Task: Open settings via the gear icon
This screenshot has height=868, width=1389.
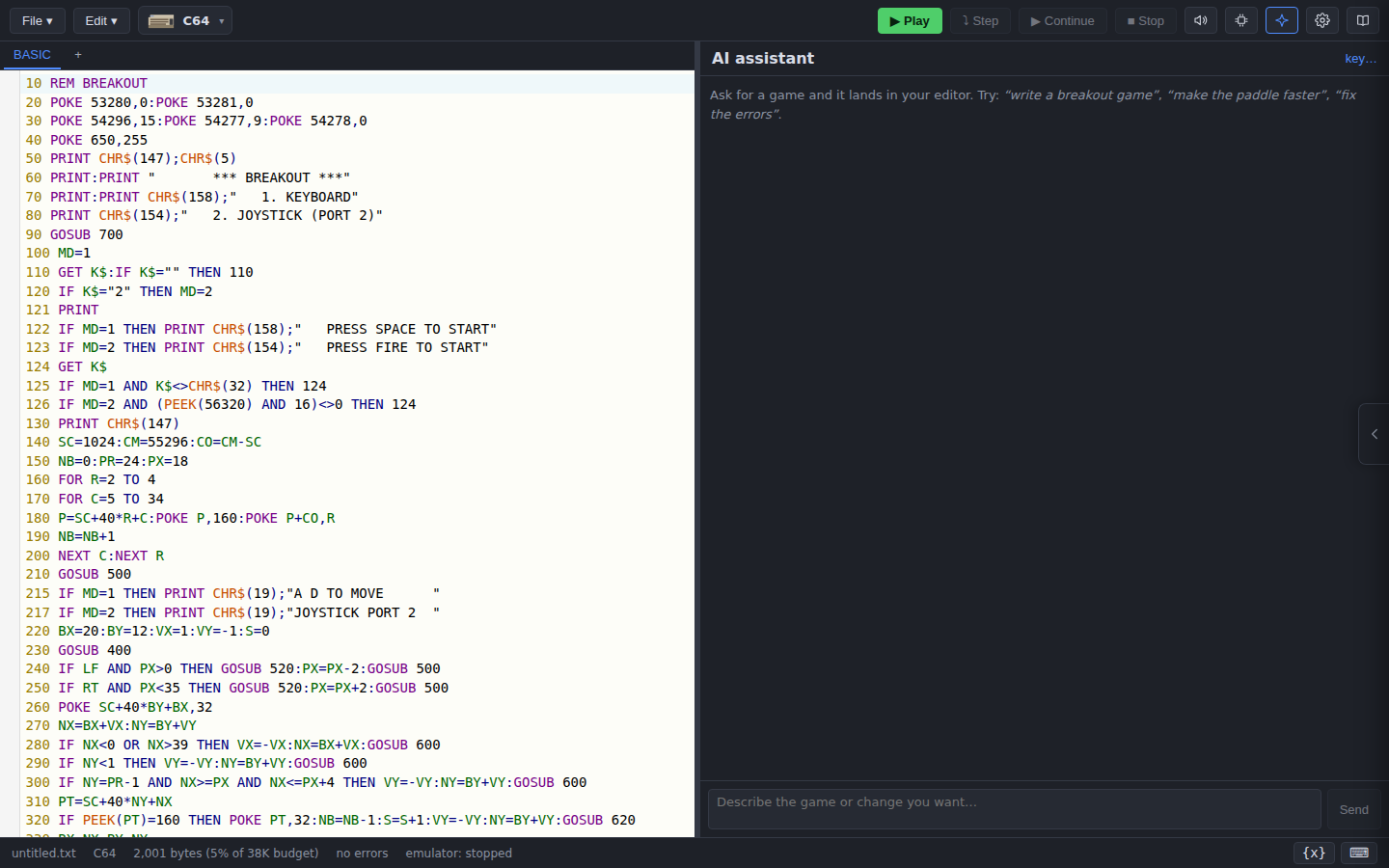Action: 1322,20
